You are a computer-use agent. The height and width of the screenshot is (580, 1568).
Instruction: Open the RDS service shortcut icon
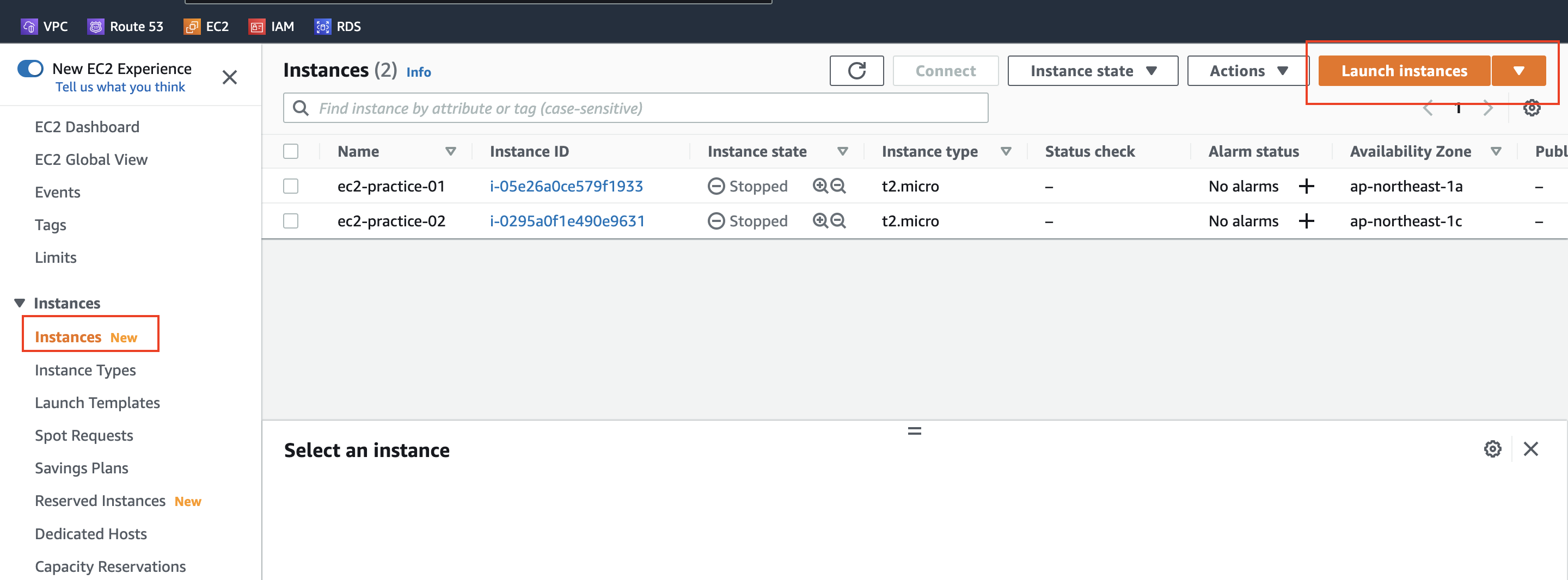point(322,27)
